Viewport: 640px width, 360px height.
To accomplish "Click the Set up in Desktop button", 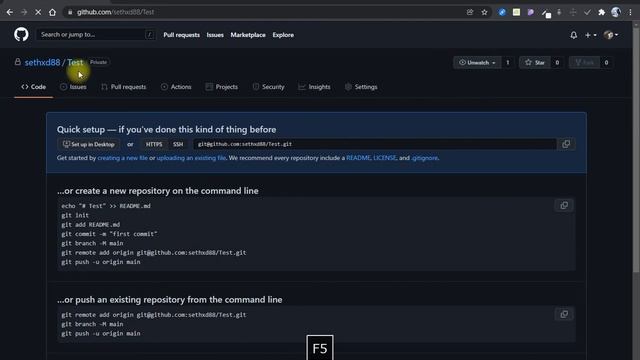I will pyautogui.click(x=89, y=144).
